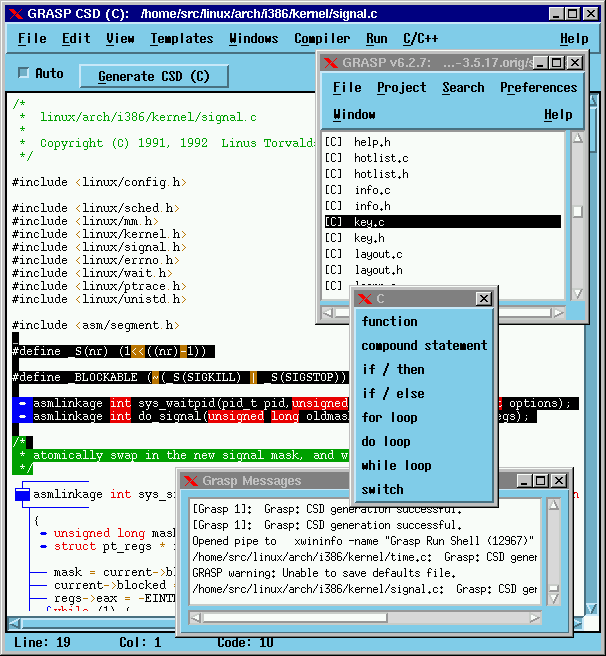
Task: Click Grasp Messages horizontal scroll right arrow
Action: coord(534,618)
